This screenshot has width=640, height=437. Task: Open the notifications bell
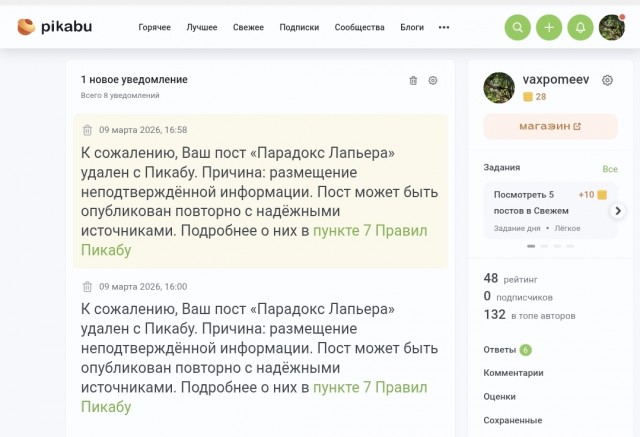coord(580,27)
